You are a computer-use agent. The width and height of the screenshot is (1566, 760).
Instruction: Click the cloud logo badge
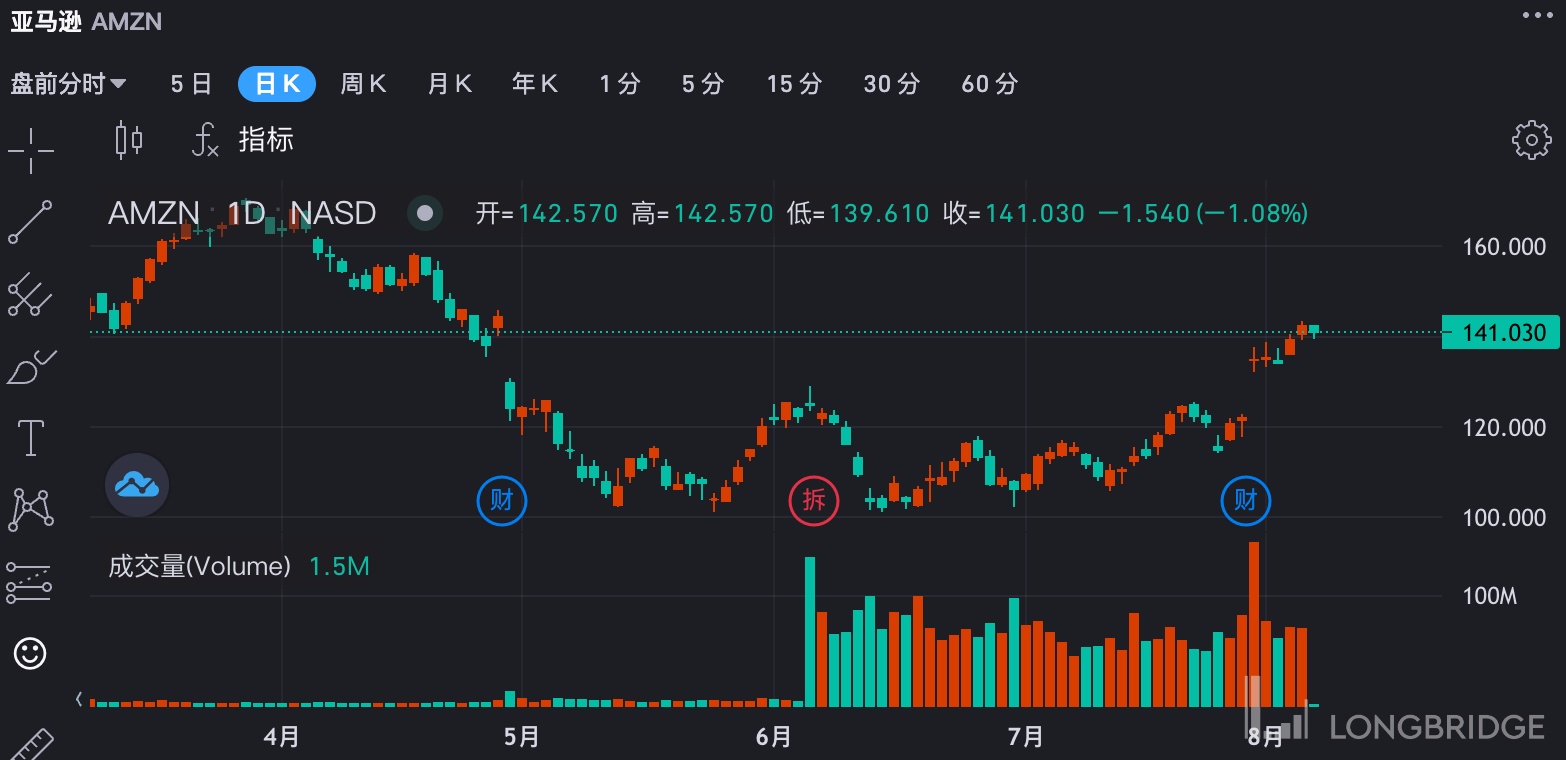pyautogui.click(x=137, y=485)
